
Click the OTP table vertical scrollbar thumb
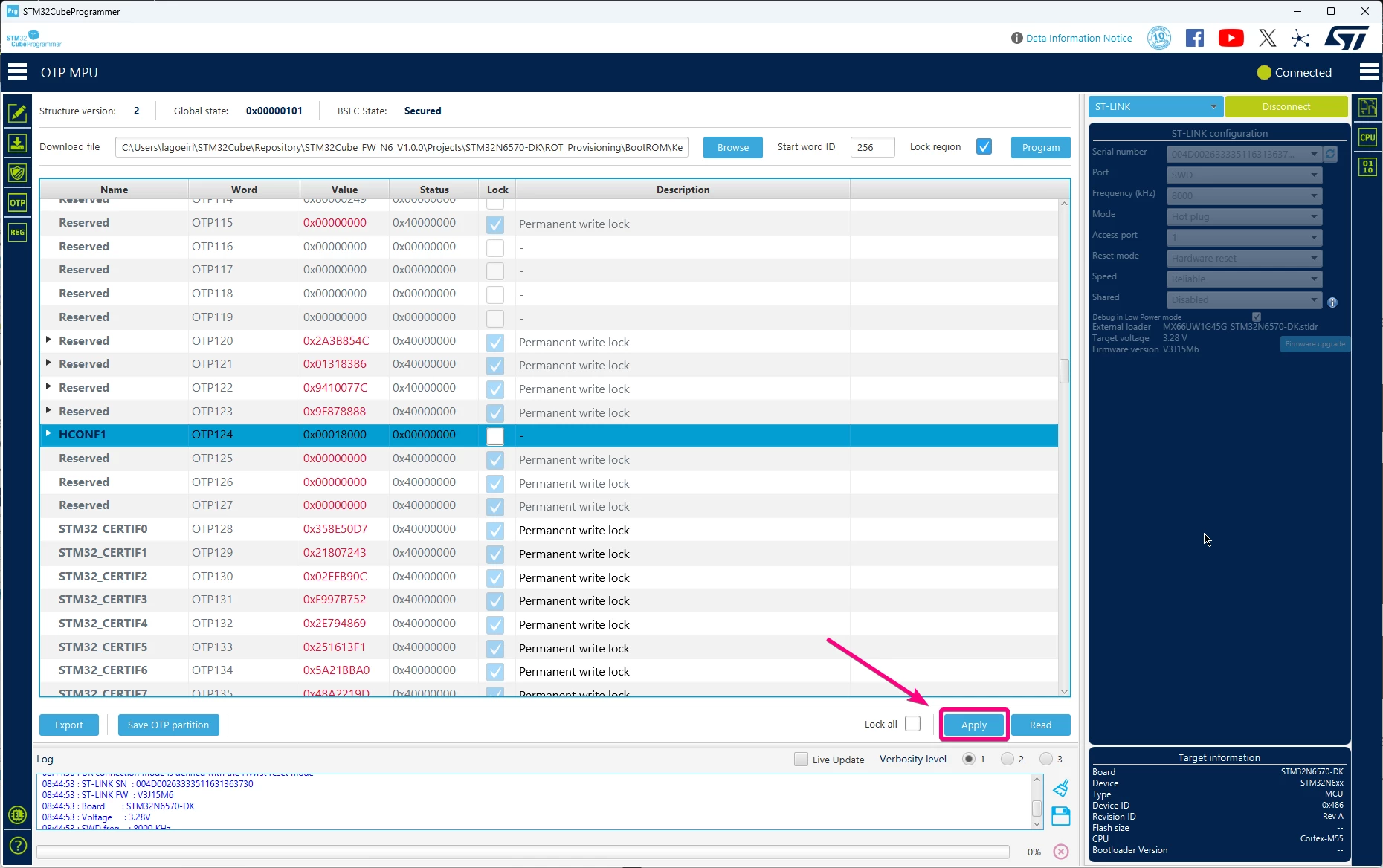click(x=1064, y=371)
